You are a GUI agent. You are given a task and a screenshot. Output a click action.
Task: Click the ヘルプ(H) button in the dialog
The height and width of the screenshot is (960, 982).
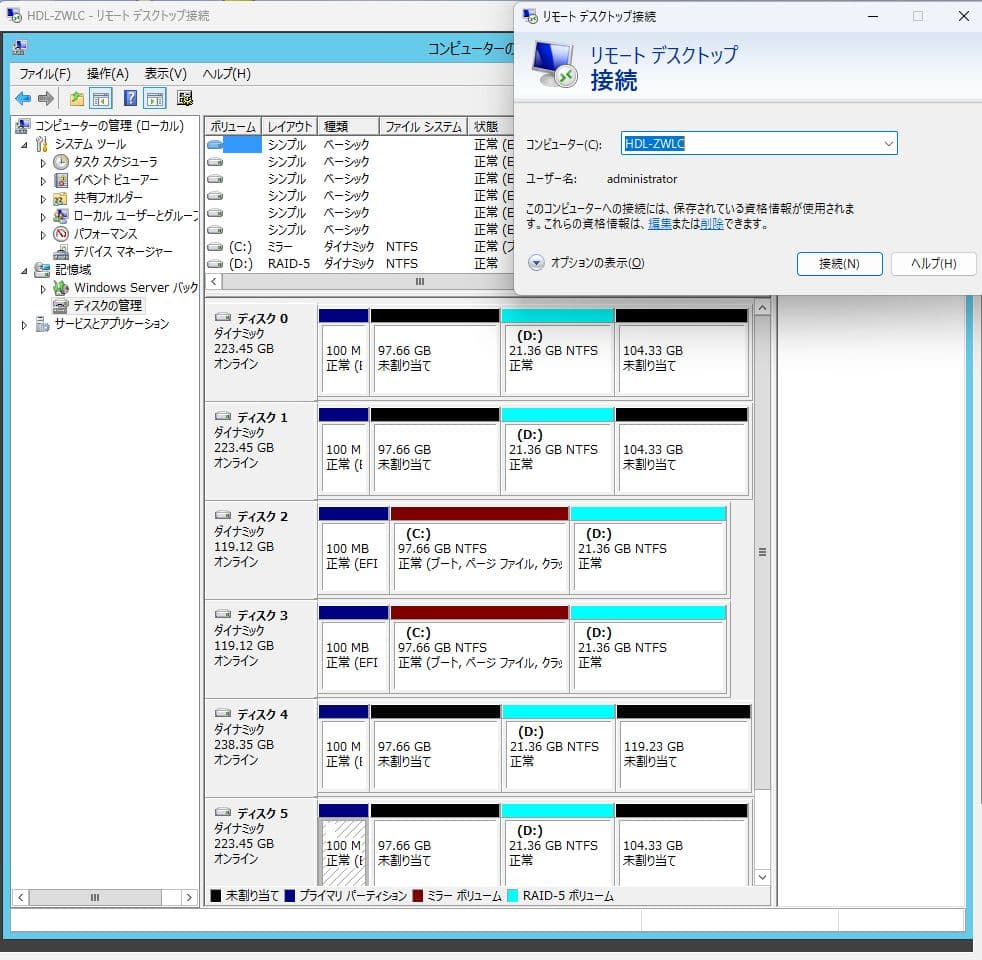click(x=933, y=264)
